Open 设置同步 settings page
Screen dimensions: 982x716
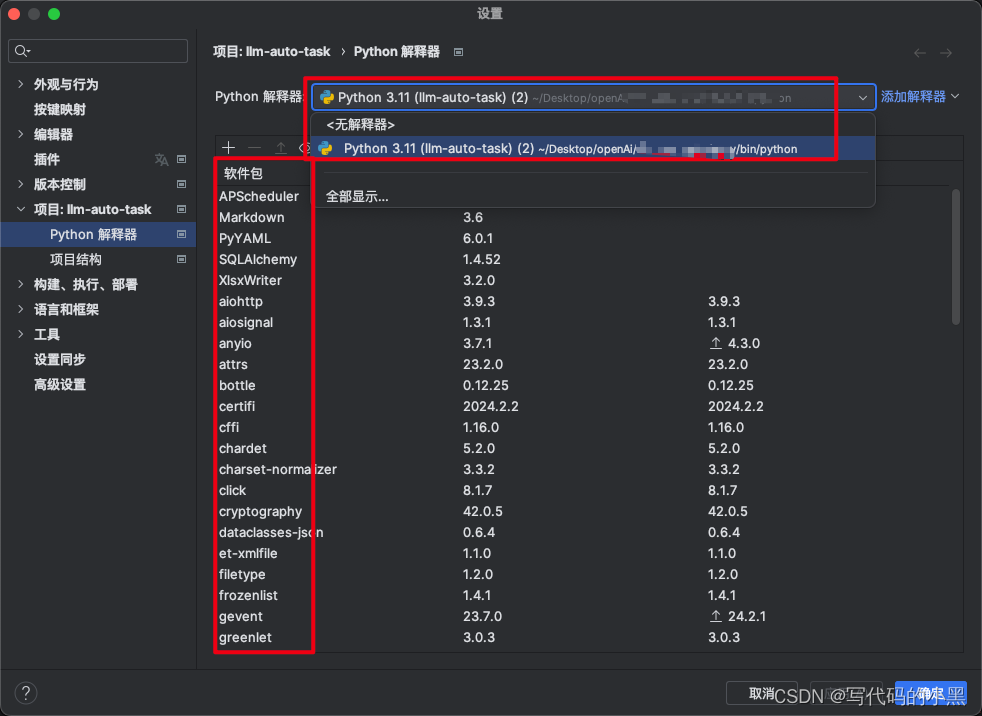(x=59, y=360)
